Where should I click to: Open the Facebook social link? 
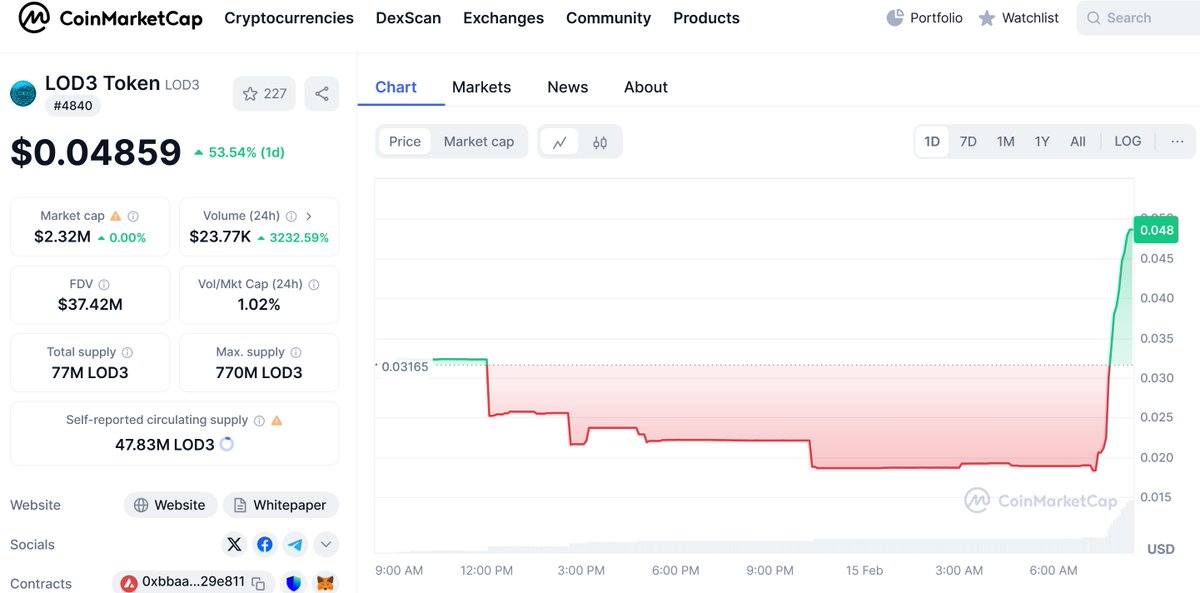[265, 545]
